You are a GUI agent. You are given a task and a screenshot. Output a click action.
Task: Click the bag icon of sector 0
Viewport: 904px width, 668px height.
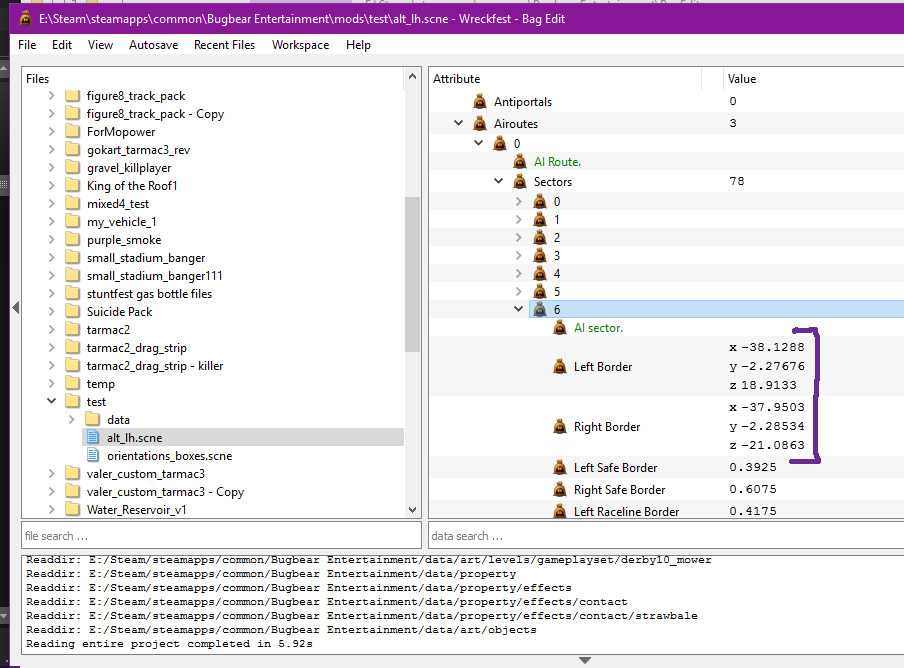point(540,201)
